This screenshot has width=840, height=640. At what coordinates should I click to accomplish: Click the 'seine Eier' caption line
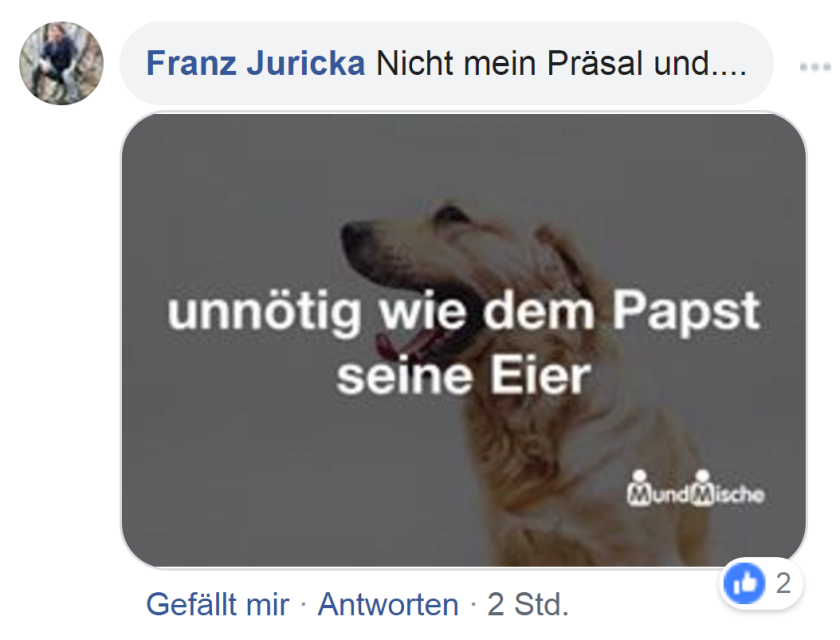[x=463, y=377]
